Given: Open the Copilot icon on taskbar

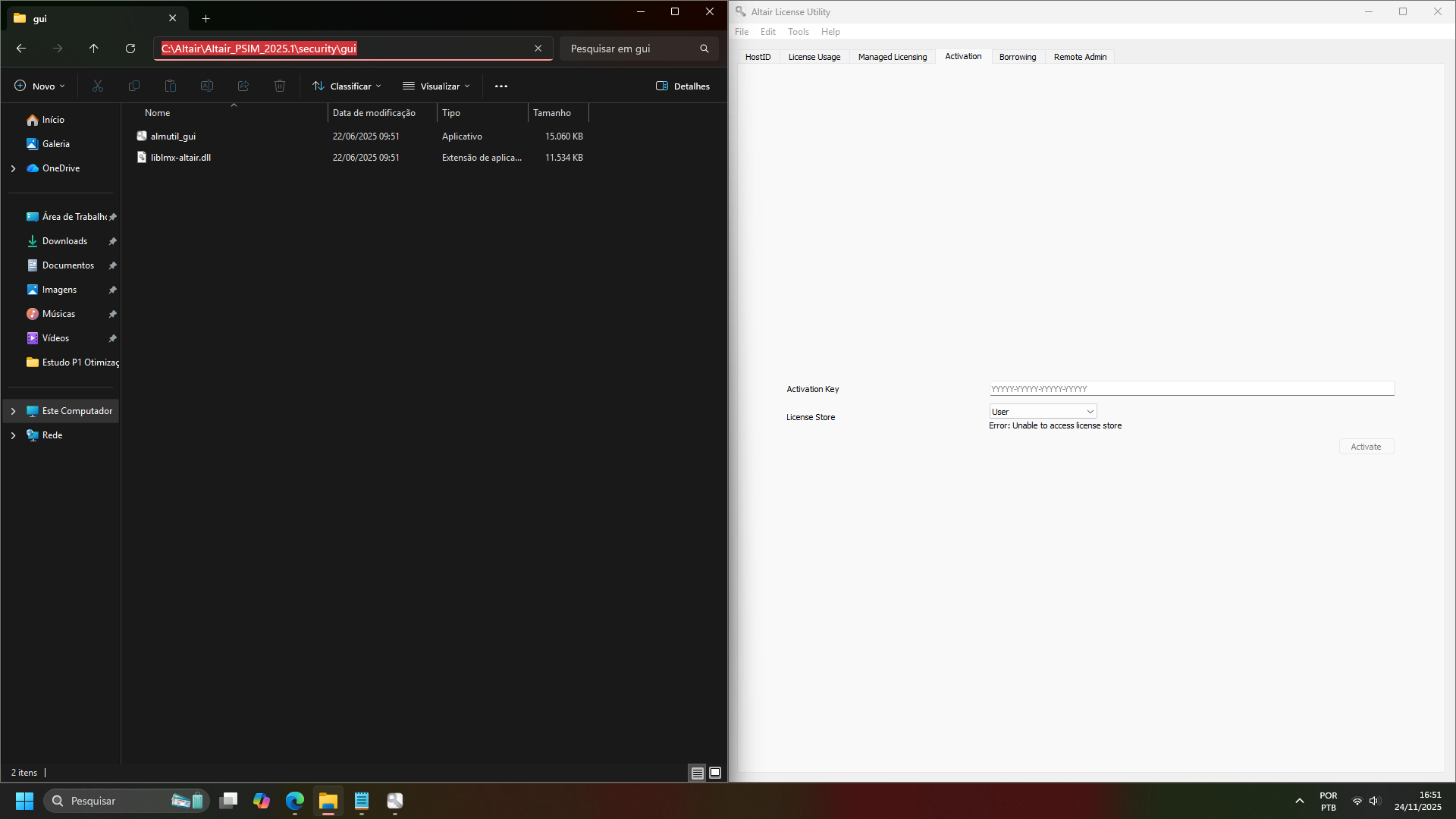Looking at the screenshot, I should (262, 801).
